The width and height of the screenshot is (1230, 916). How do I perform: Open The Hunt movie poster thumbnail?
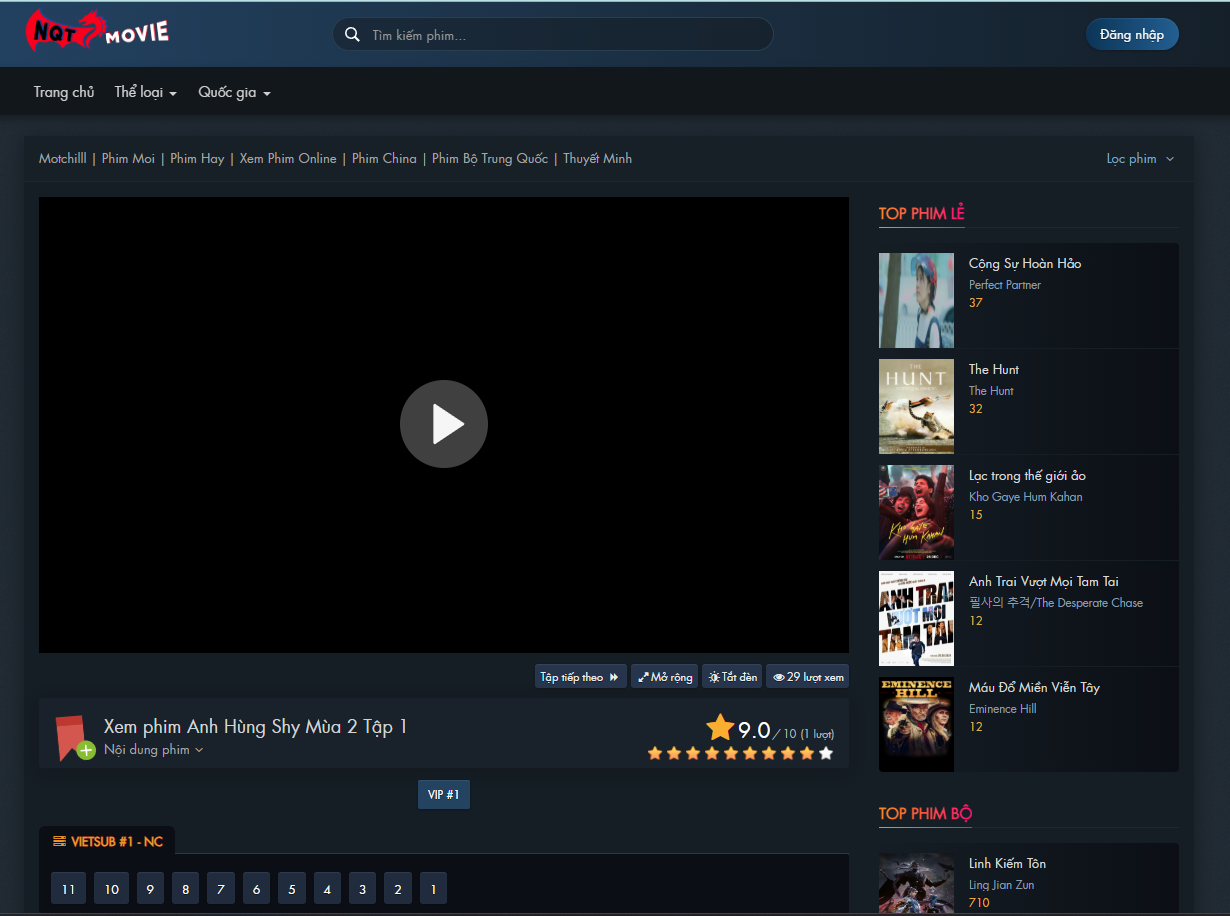click(916, 407)
